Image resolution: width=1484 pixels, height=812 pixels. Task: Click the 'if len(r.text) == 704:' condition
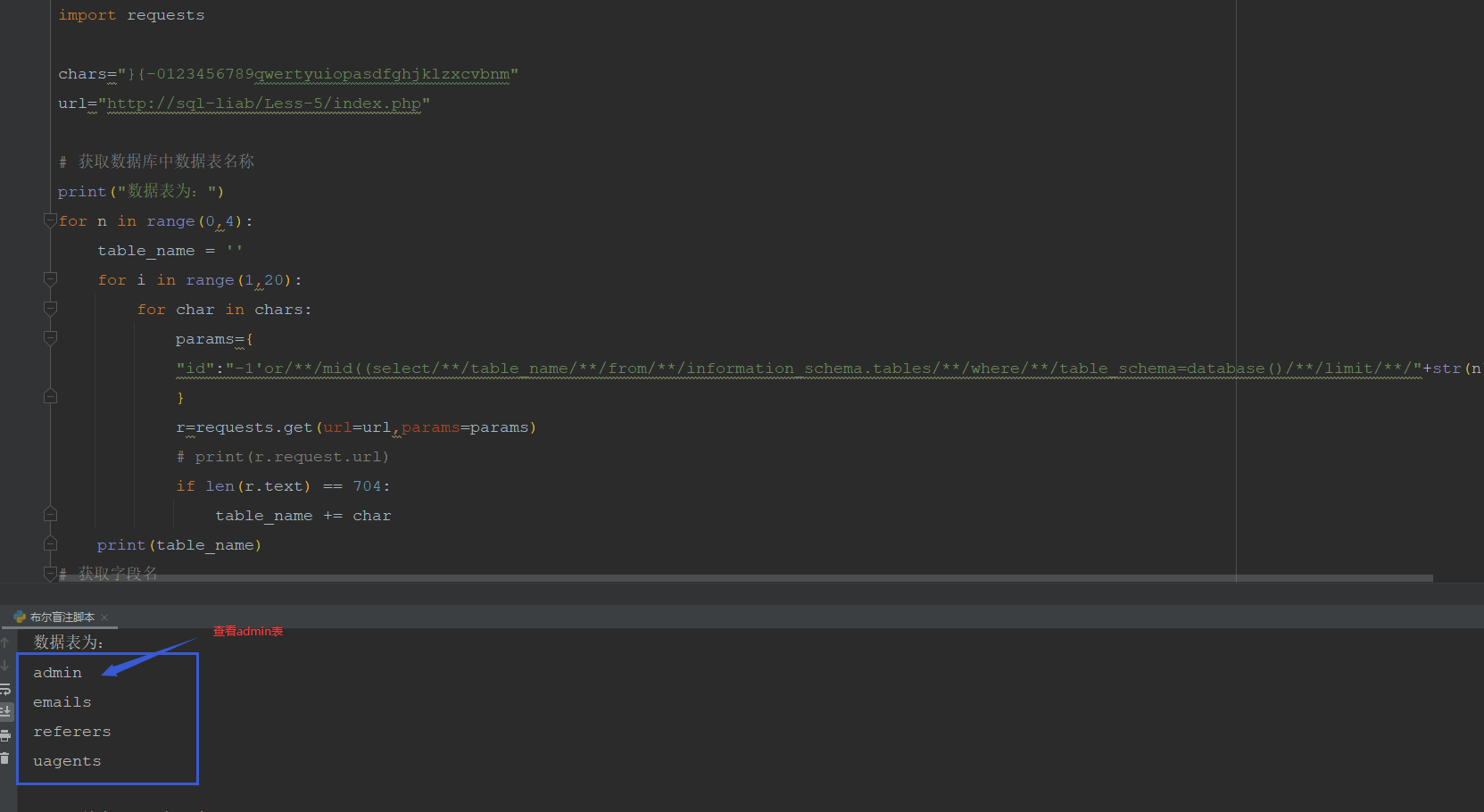click(283, 486)
